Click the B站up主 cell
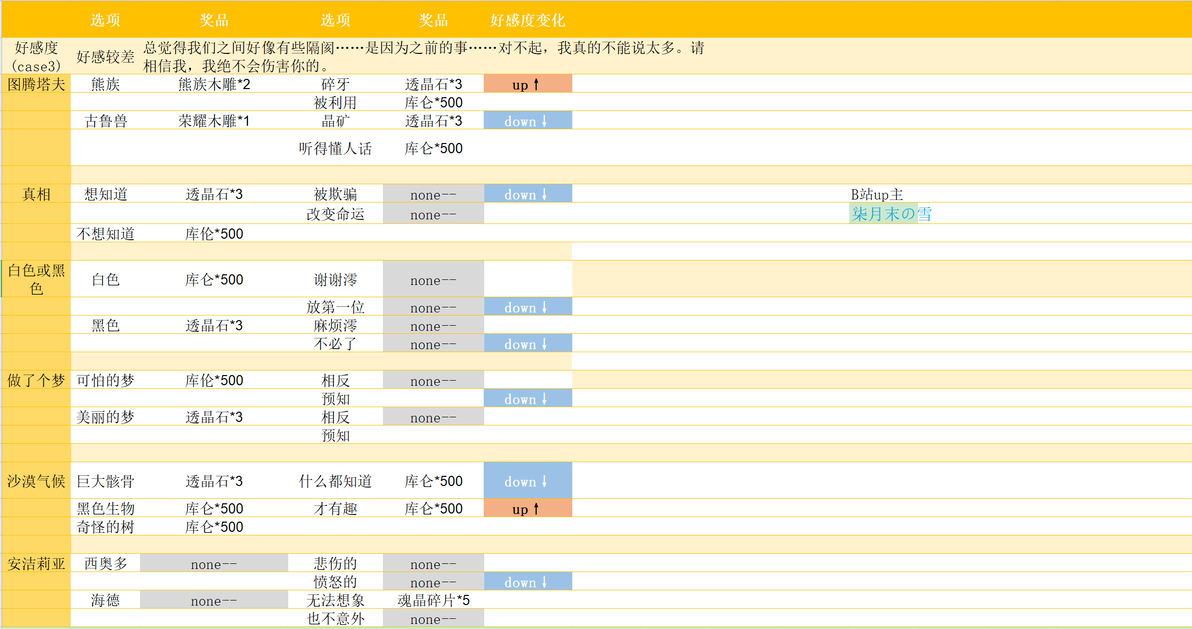The width and height of the screenshot is (1192, 629). coord(877,194)
